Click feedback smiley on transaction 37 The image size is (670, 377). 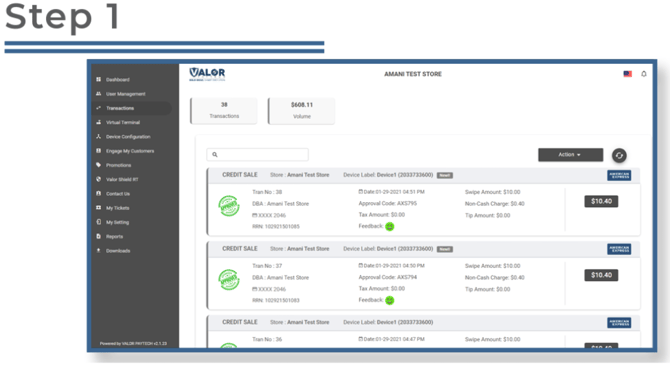coord(390,300)
